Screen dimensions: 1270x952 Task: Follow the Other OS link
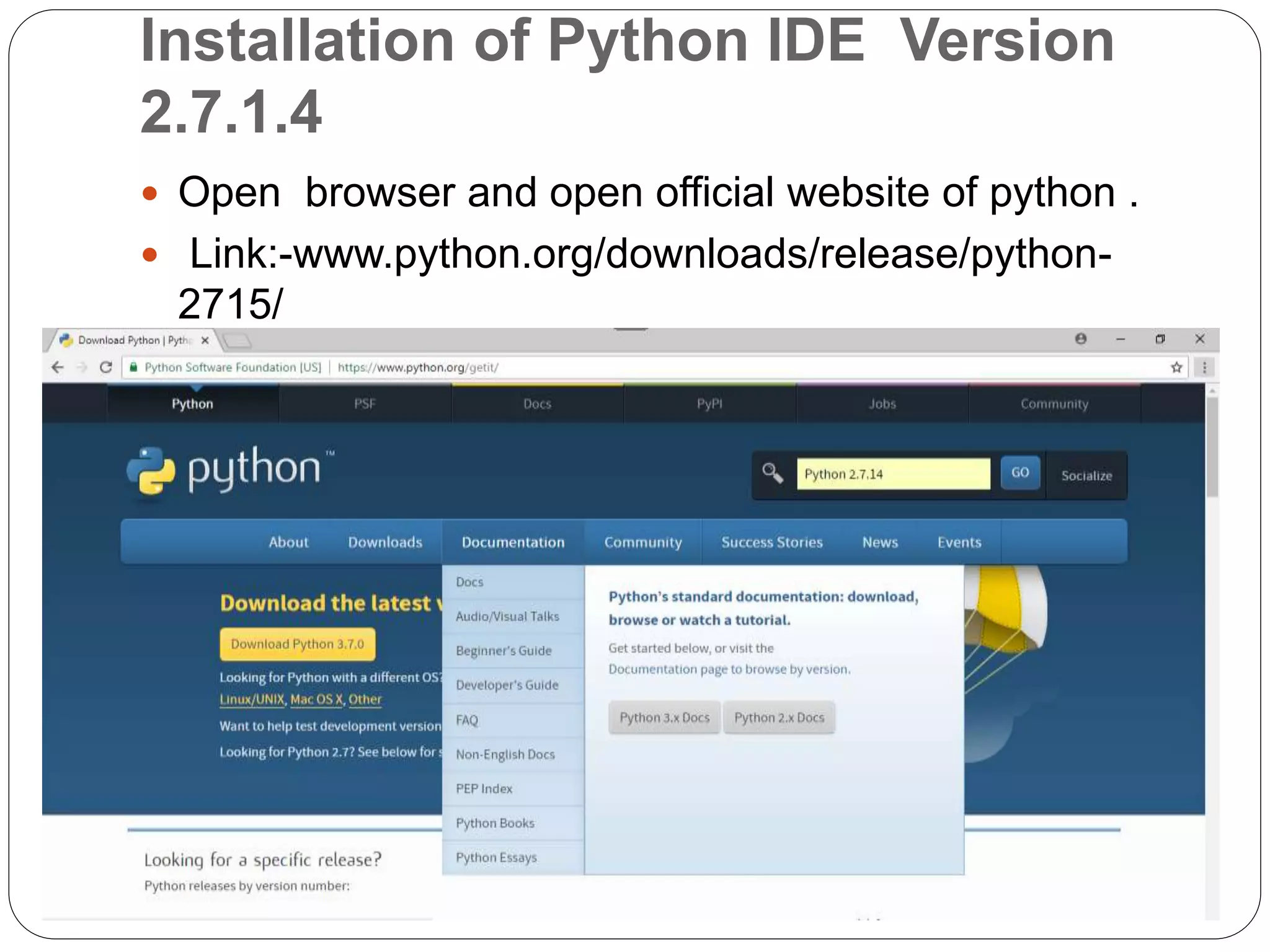(x=365, y=700)
